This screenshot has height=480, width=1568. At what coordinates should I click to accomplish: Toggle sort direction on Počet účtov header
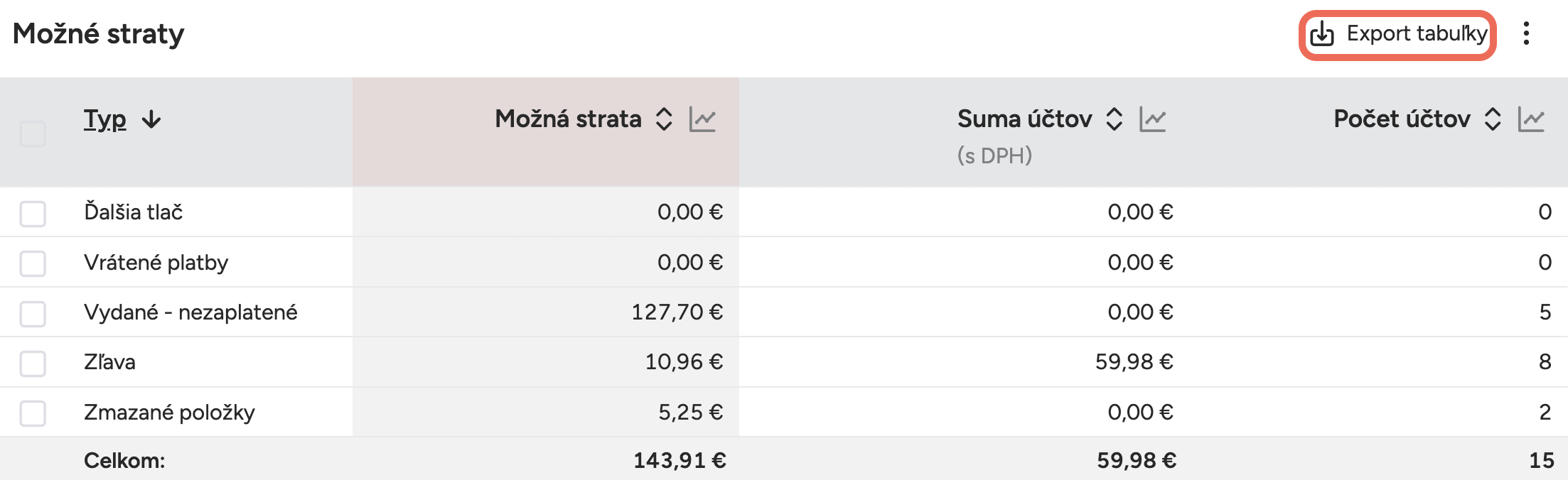1493,119
